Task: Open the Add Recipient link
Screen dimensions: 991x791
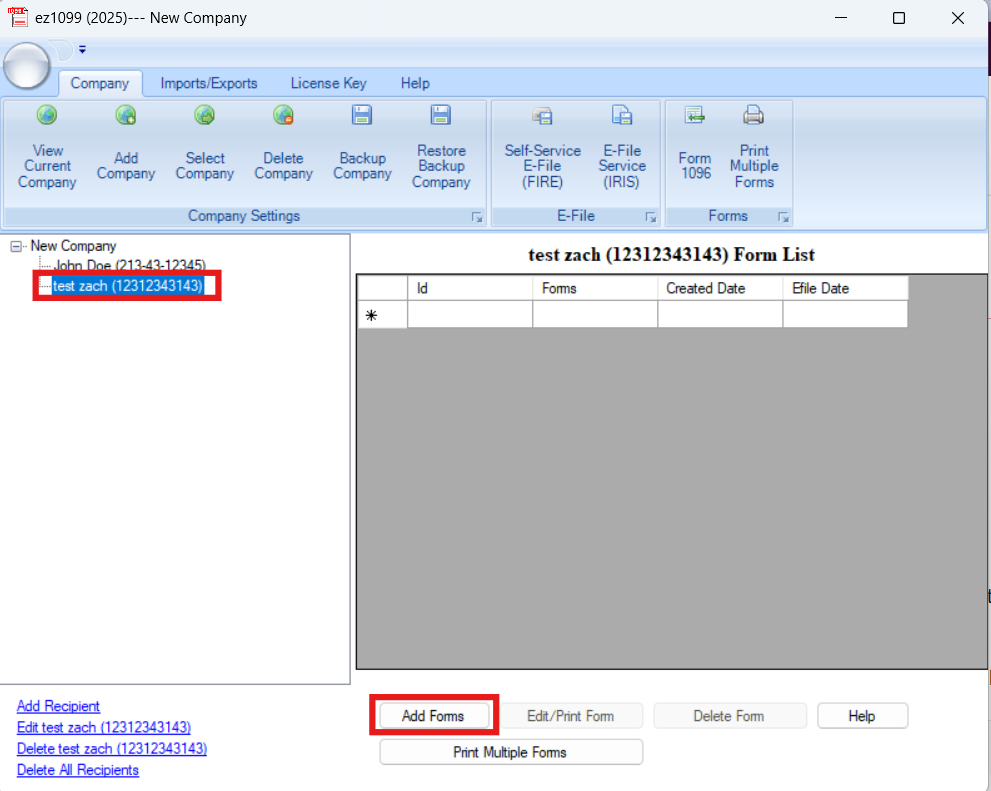Action: coord(58,706)
